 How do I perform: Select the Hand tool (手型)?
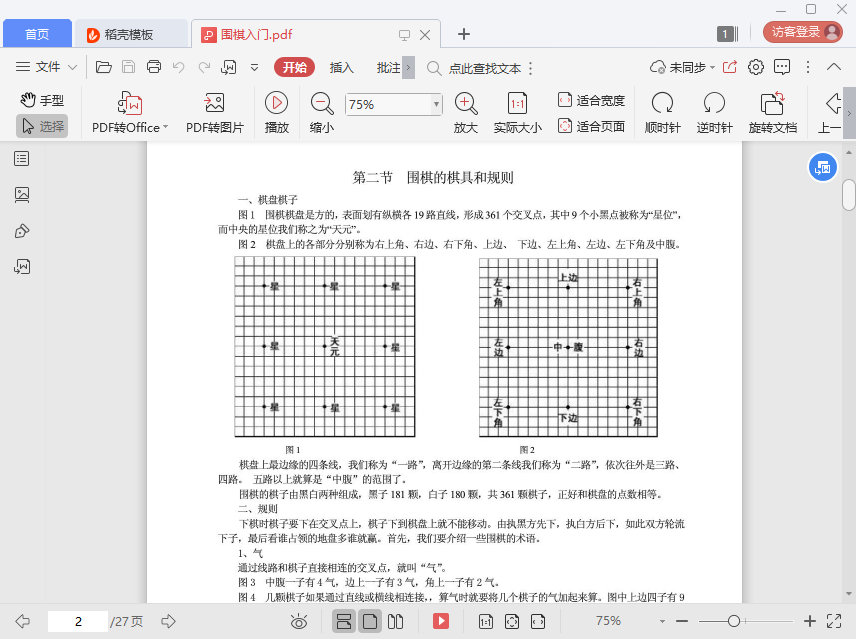42,100
